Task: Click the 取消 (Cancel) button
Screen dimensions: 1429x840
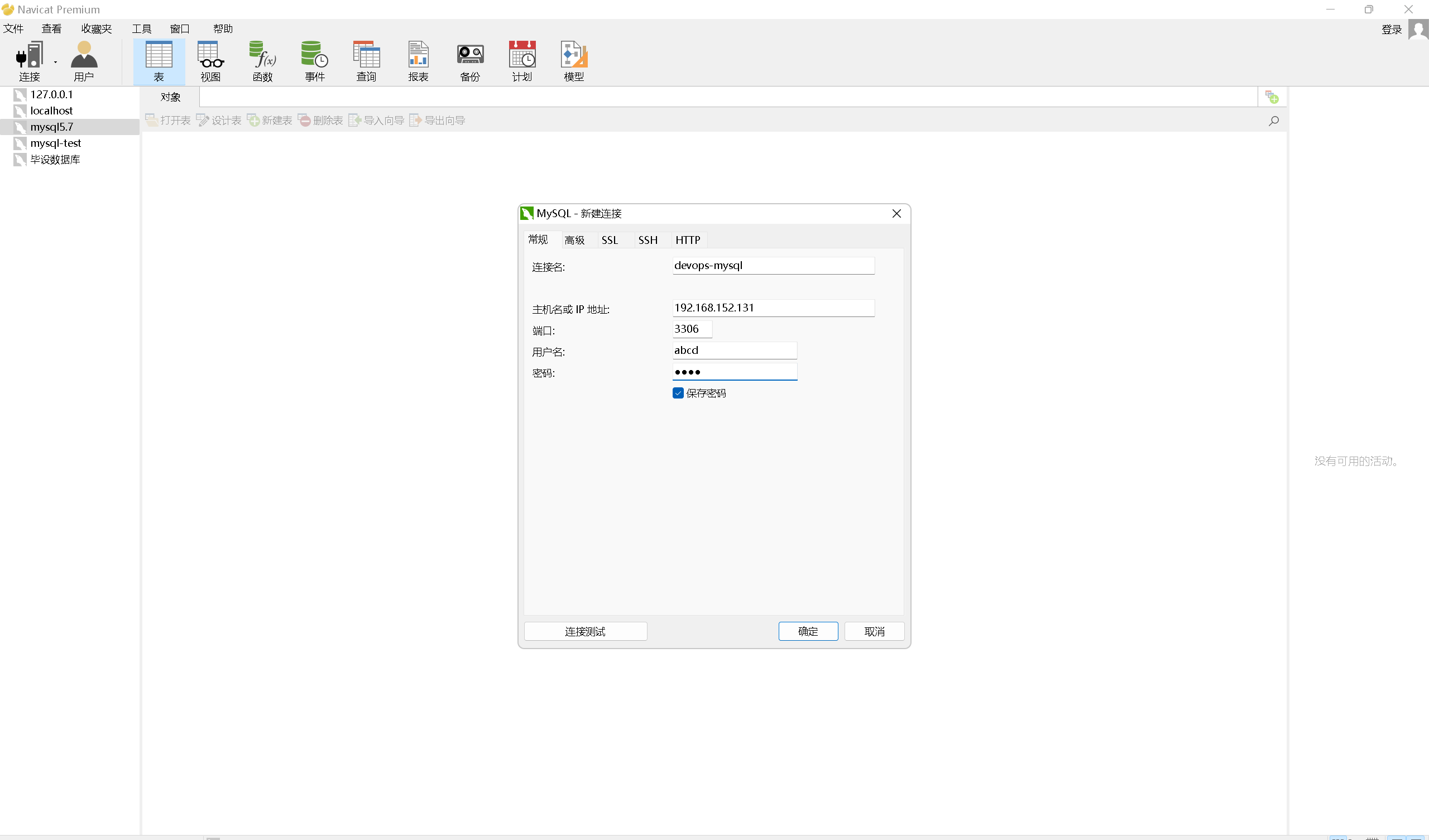Action: pos(874,631)
